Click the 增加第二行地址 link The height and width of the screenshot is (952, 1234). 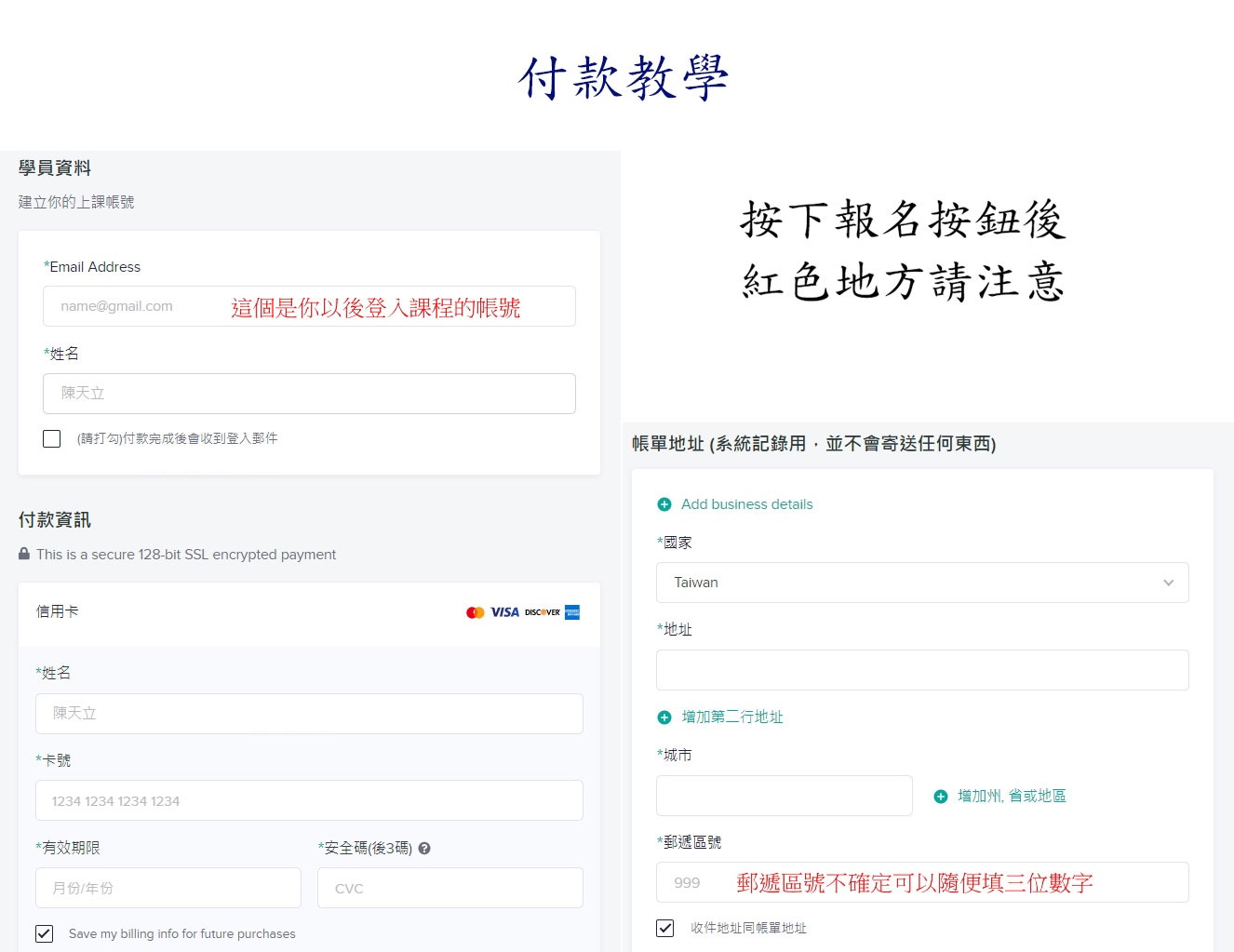[732, 717]
